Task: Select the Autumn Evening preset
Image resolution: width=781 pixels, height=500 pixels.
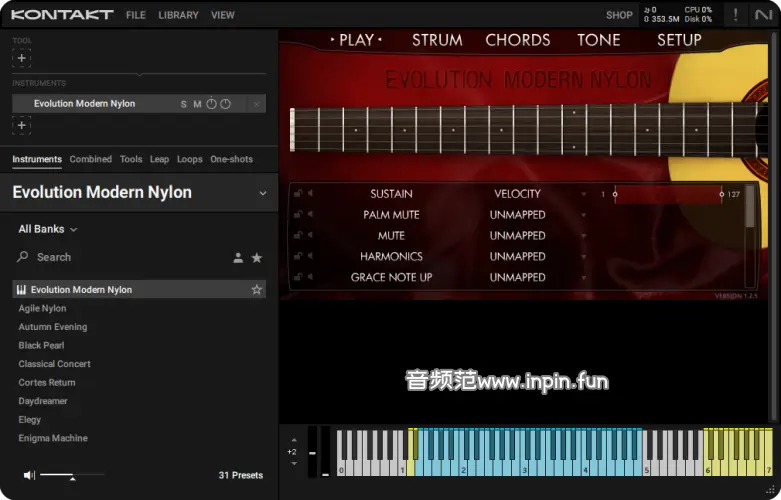Action: click(53, 327)
